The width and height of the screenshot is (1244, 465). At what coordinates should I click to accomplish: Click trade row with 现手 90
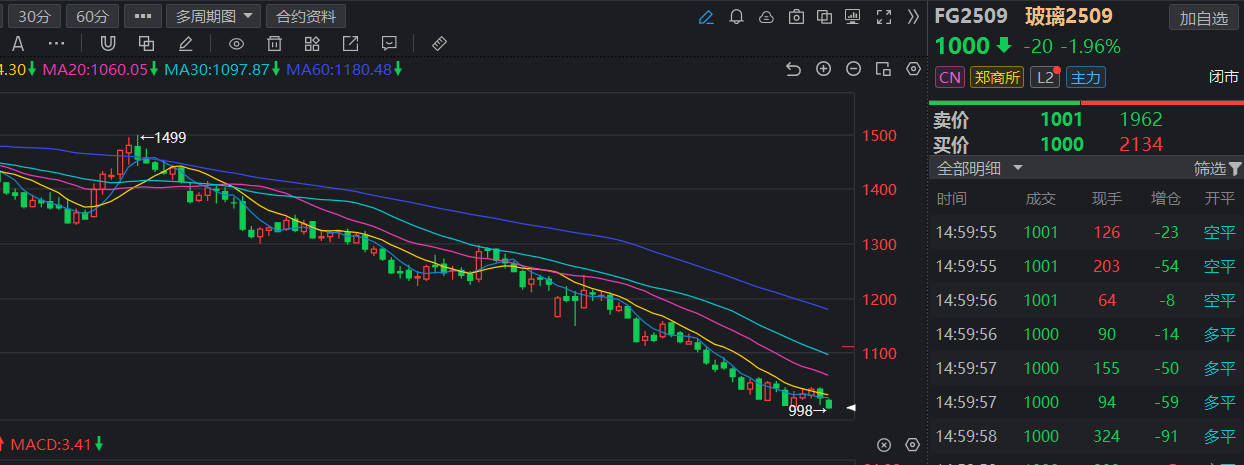[x=1086, y=335]
